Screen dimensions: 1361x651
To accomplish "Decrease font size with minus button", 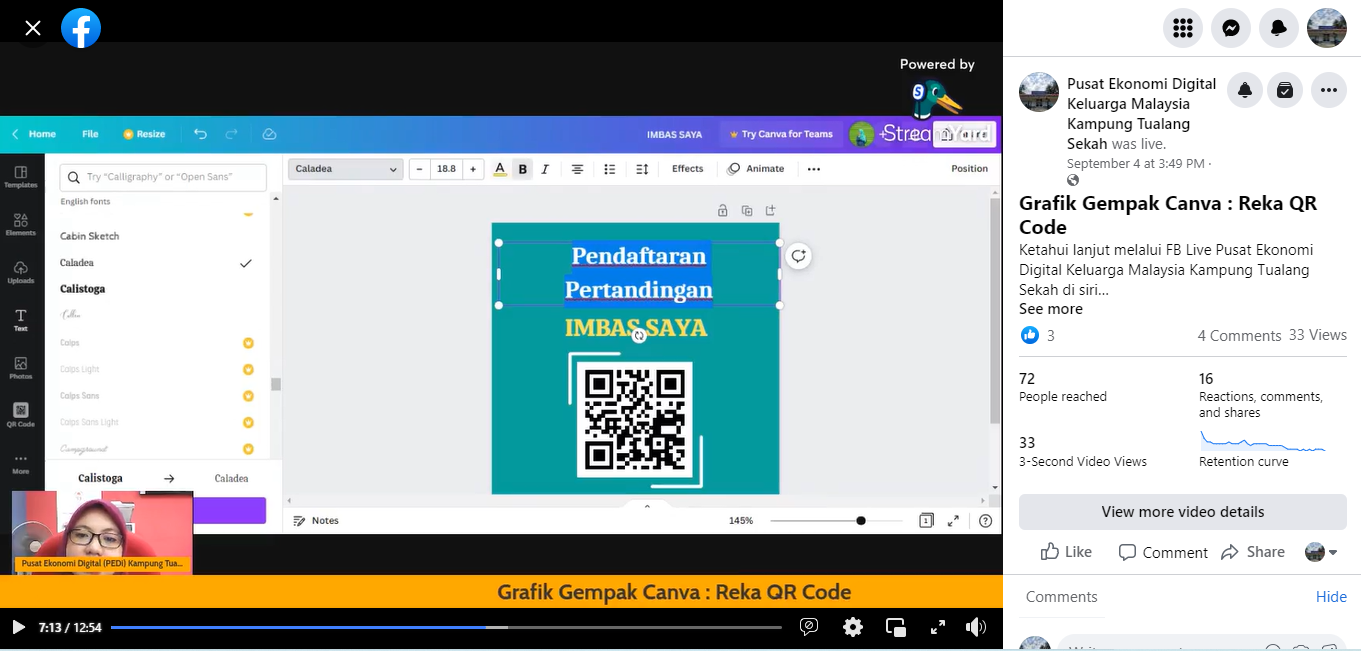I will [x=420, y=169].
